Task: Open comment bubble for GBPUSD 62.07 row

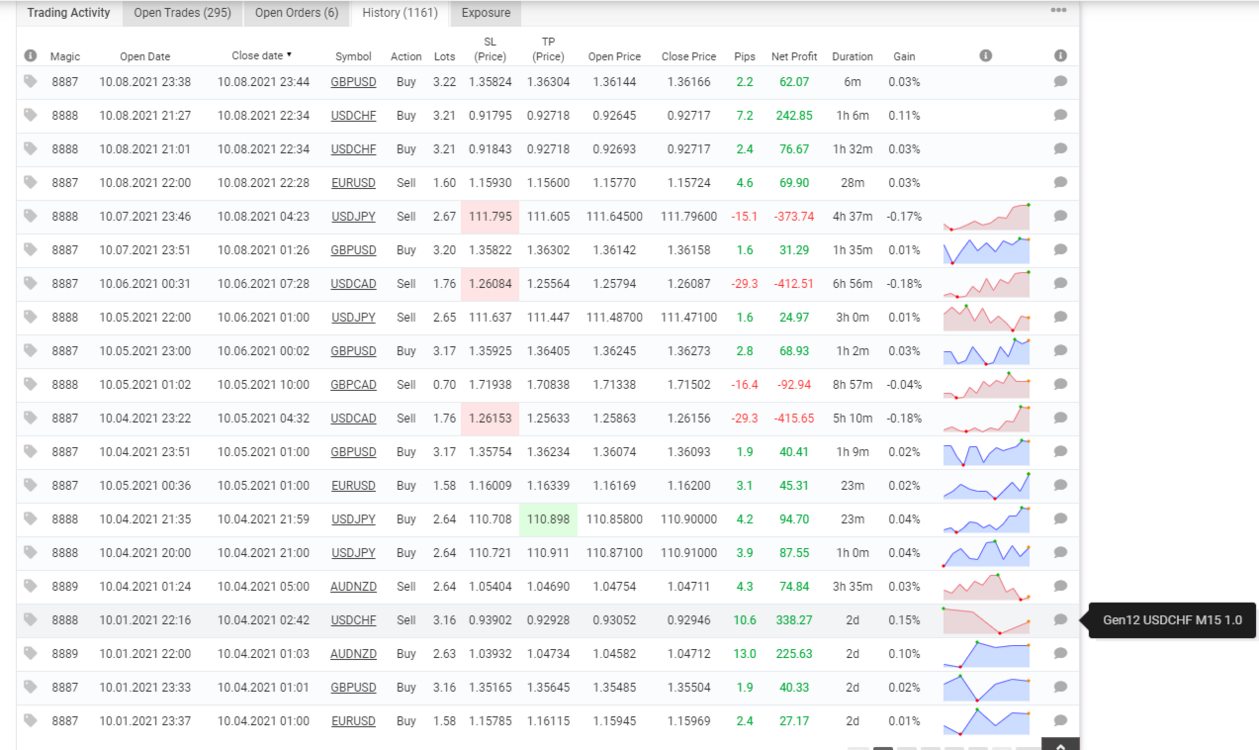Action: [1060, 81]
